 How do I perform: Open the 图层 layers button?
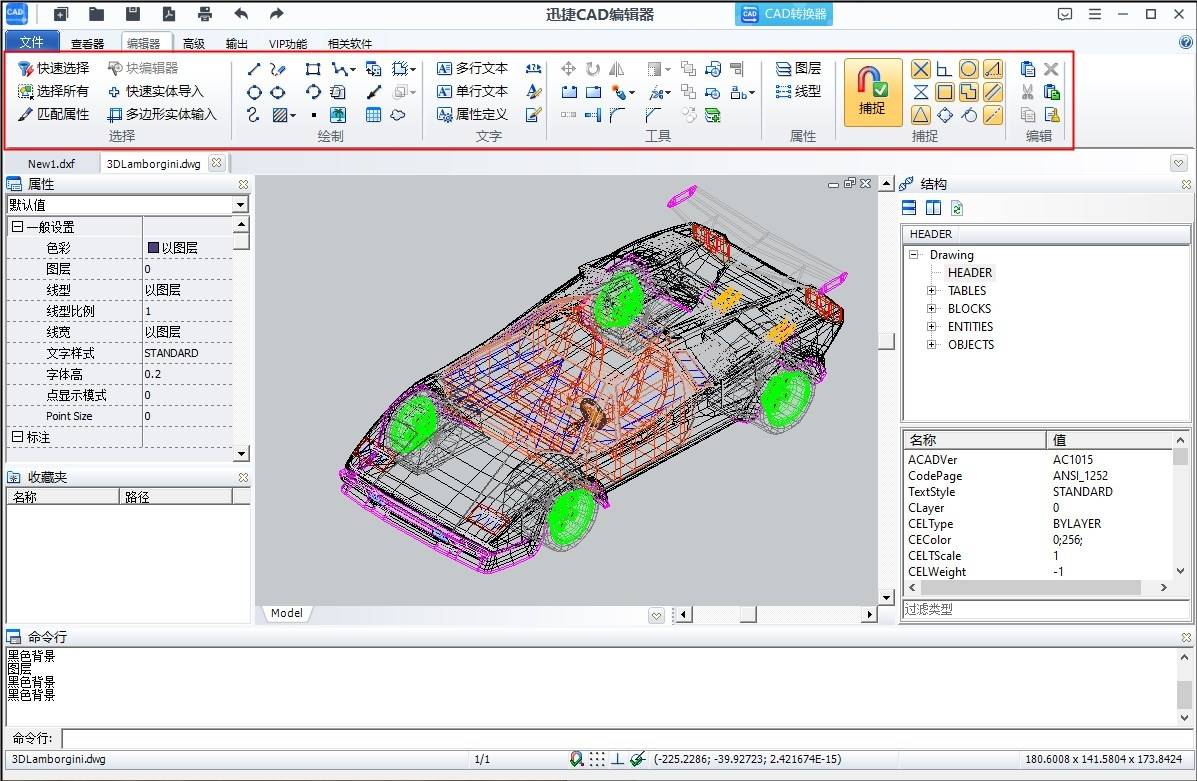point(799,69)
